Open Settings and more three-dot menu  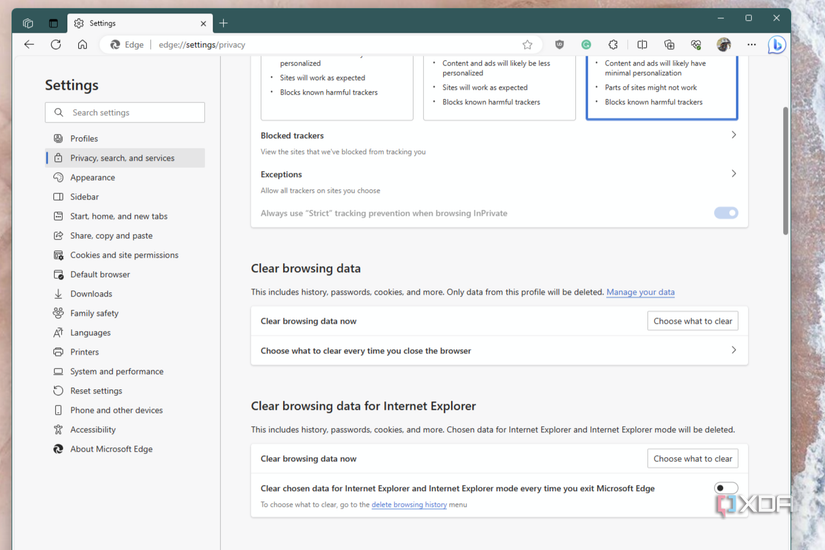[x=751, y=45]
